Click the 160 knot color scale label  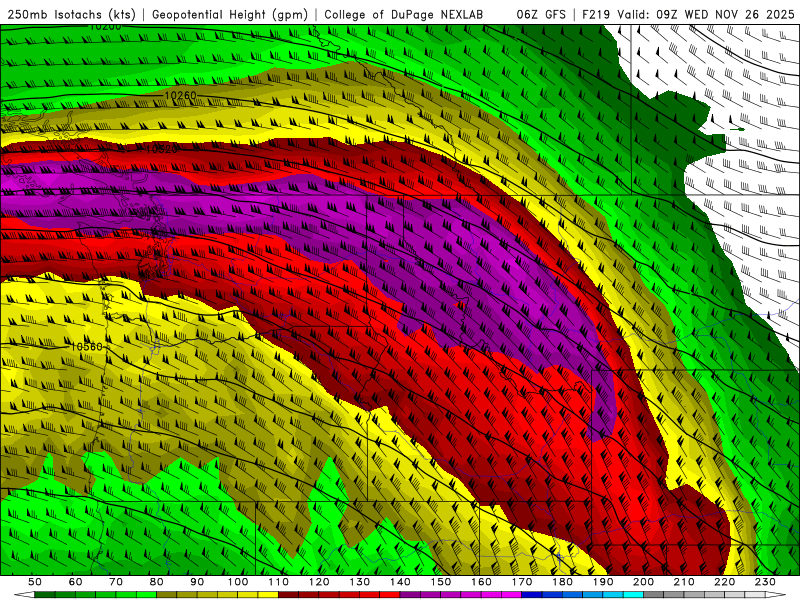(482, 582)
